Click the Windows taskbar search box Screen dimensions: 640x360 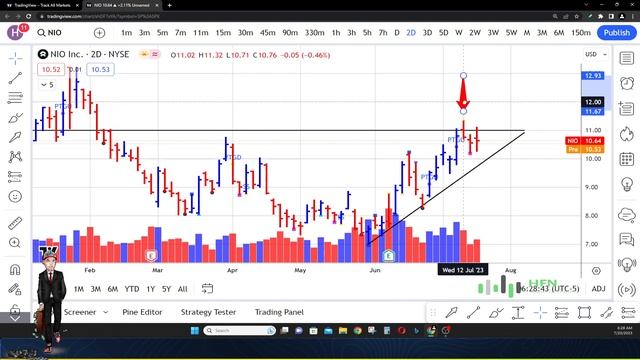(x=240, y=331)
